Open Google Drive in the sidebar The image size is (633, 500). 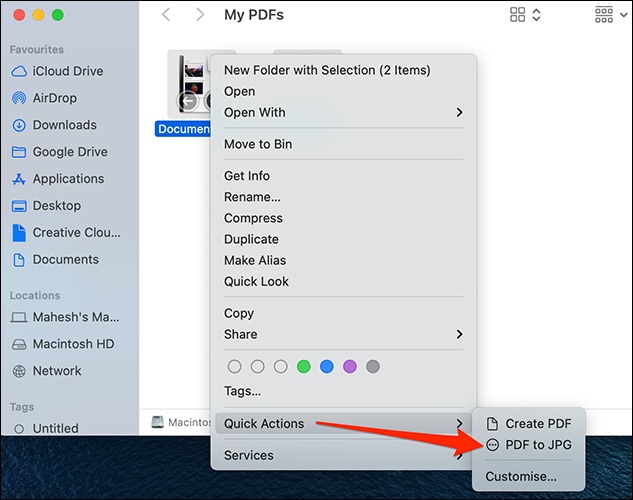tap(67, 152)
